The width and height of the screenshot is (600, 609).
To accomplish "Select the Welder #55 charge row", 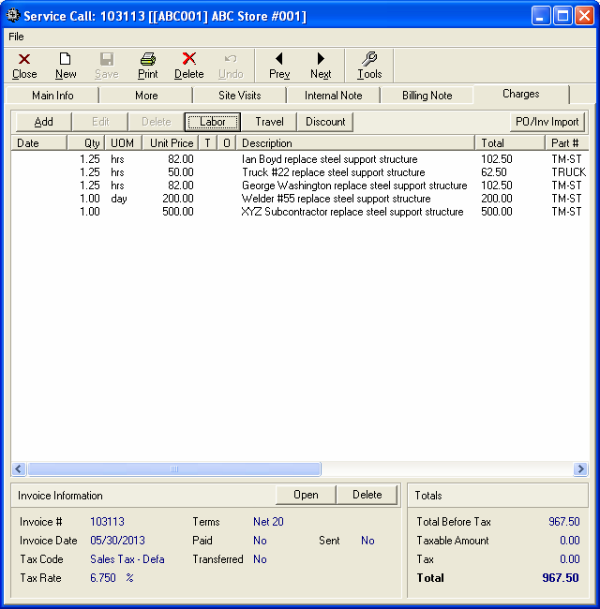I will 299,199.
